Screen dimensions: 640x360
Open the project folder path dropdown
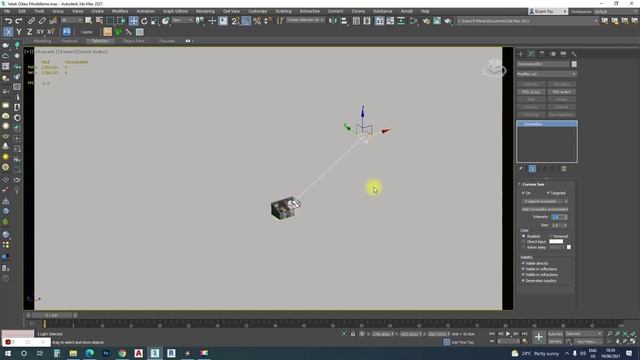point(528,21)
